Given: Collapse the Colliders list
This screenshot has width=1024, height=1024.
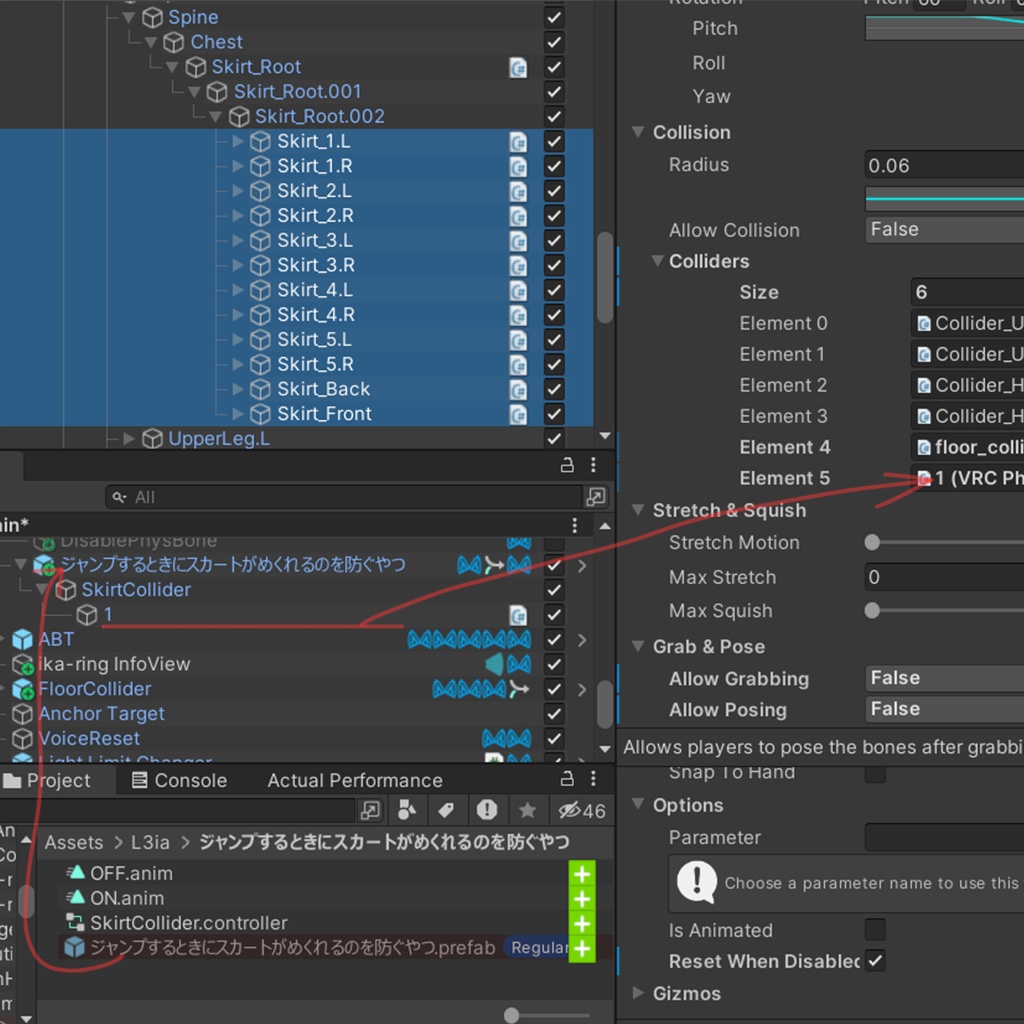Looking at the screenshot, I should [658, 261].
